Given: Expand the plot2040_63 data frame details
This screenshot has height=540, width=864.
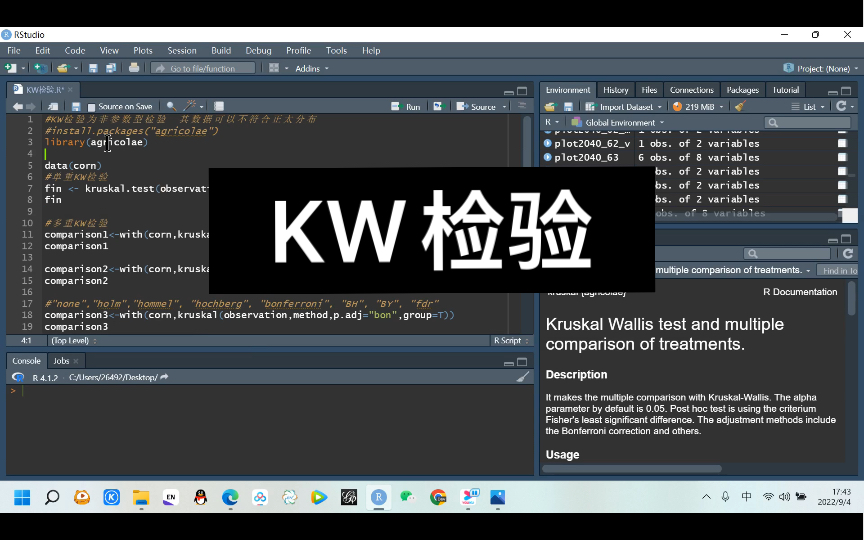Looking at the screenshot, I should 548,157.
